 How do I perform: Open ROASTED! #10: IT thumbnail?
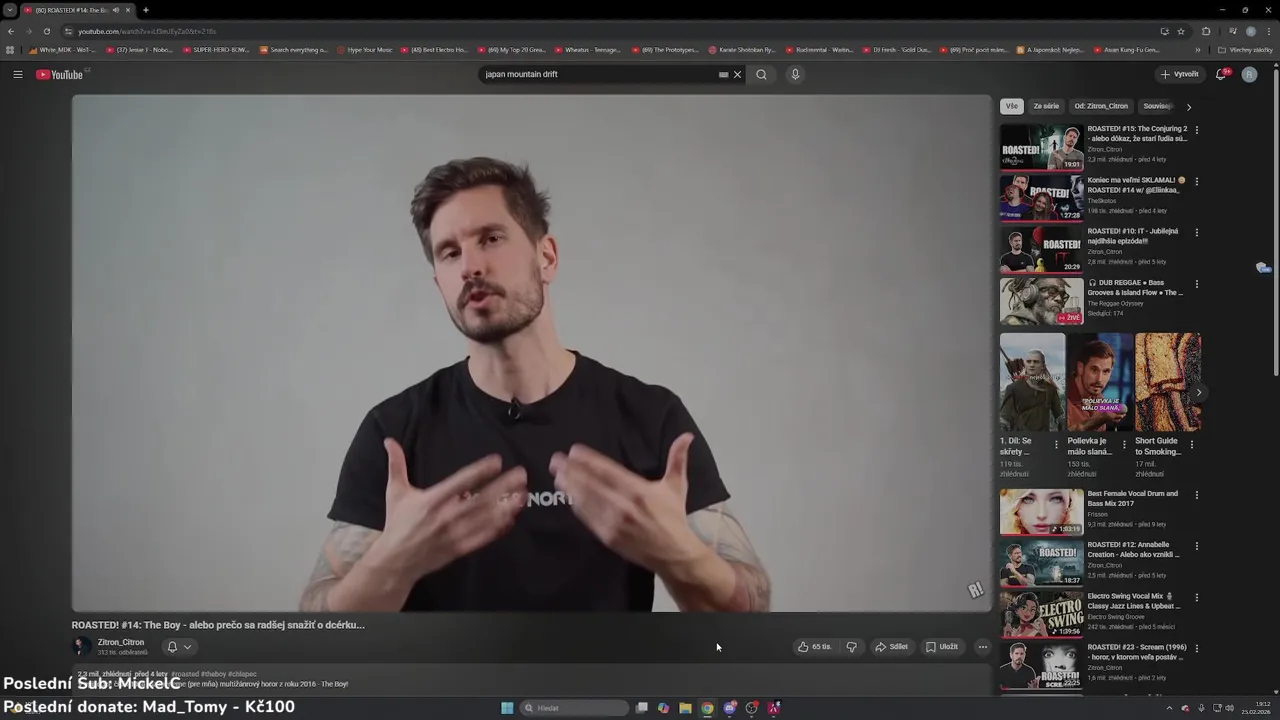(1041, 249)
